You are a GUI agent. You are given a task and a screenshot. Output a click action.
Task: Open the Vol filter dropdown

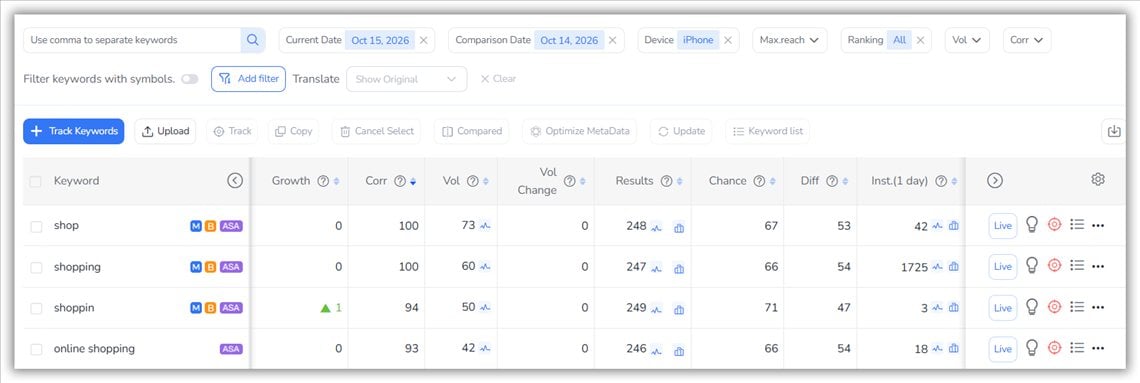tap(967, 40)
